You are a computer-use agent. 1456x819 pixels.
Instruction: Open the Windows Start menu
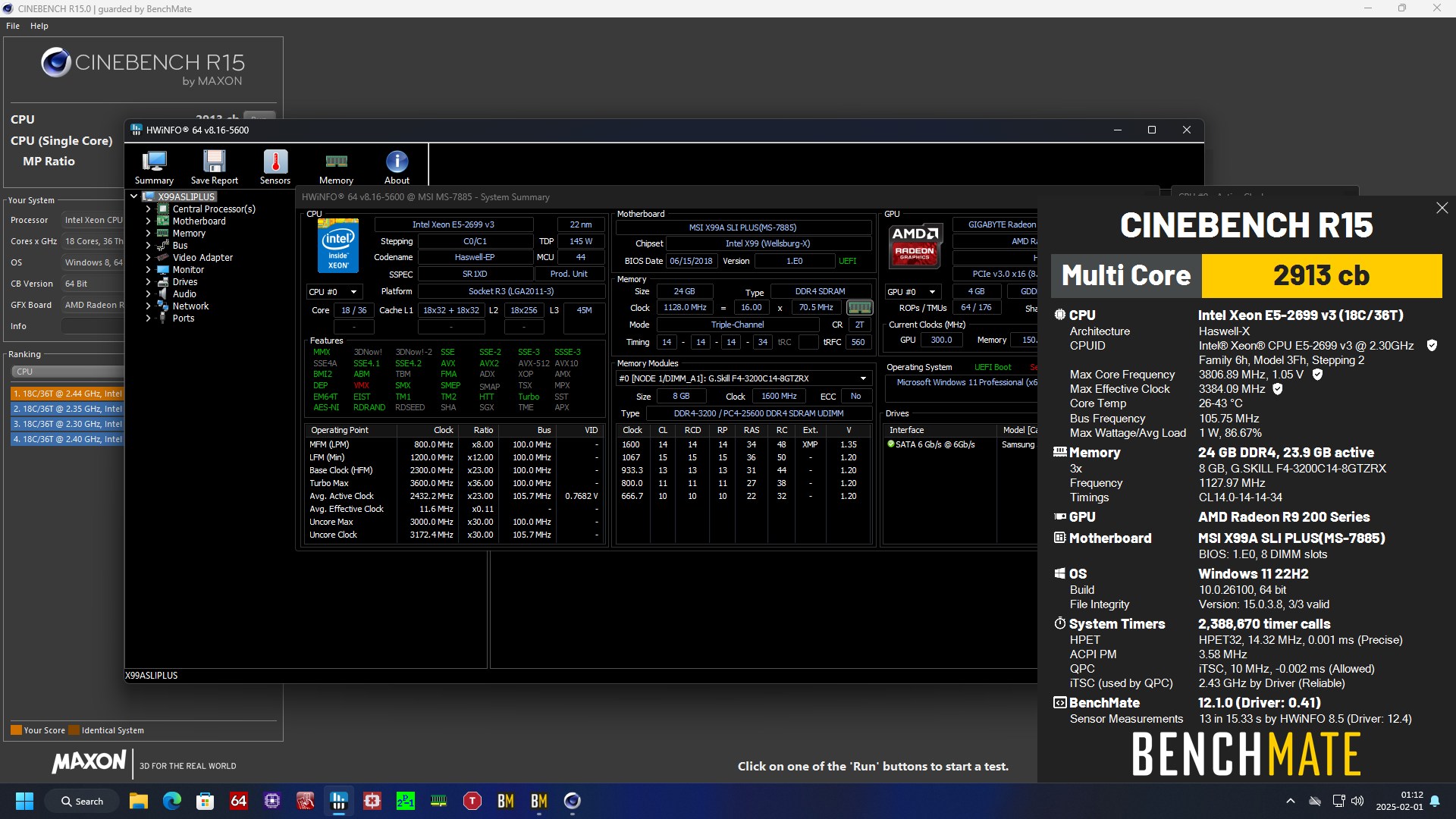pos(24,801)
